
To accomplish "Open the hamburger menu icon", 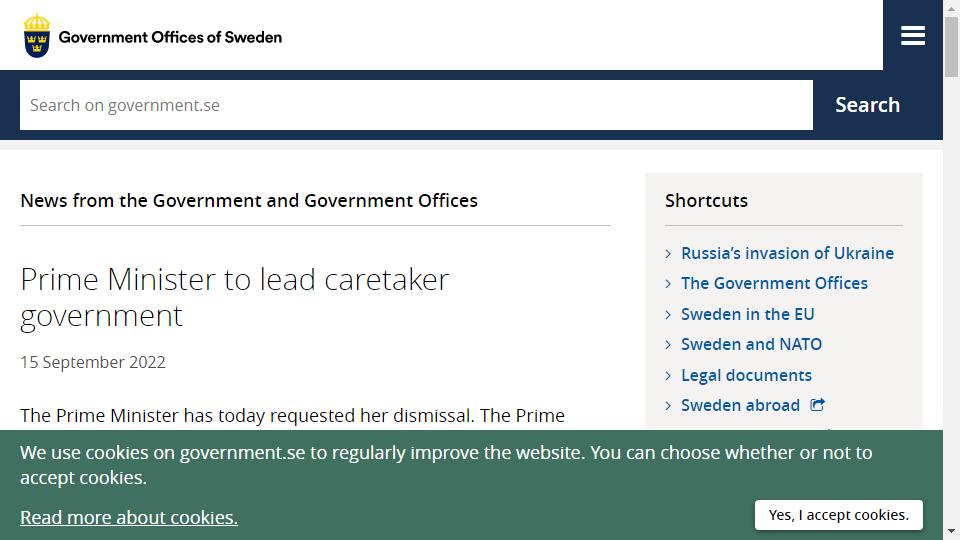I will 912,36.
